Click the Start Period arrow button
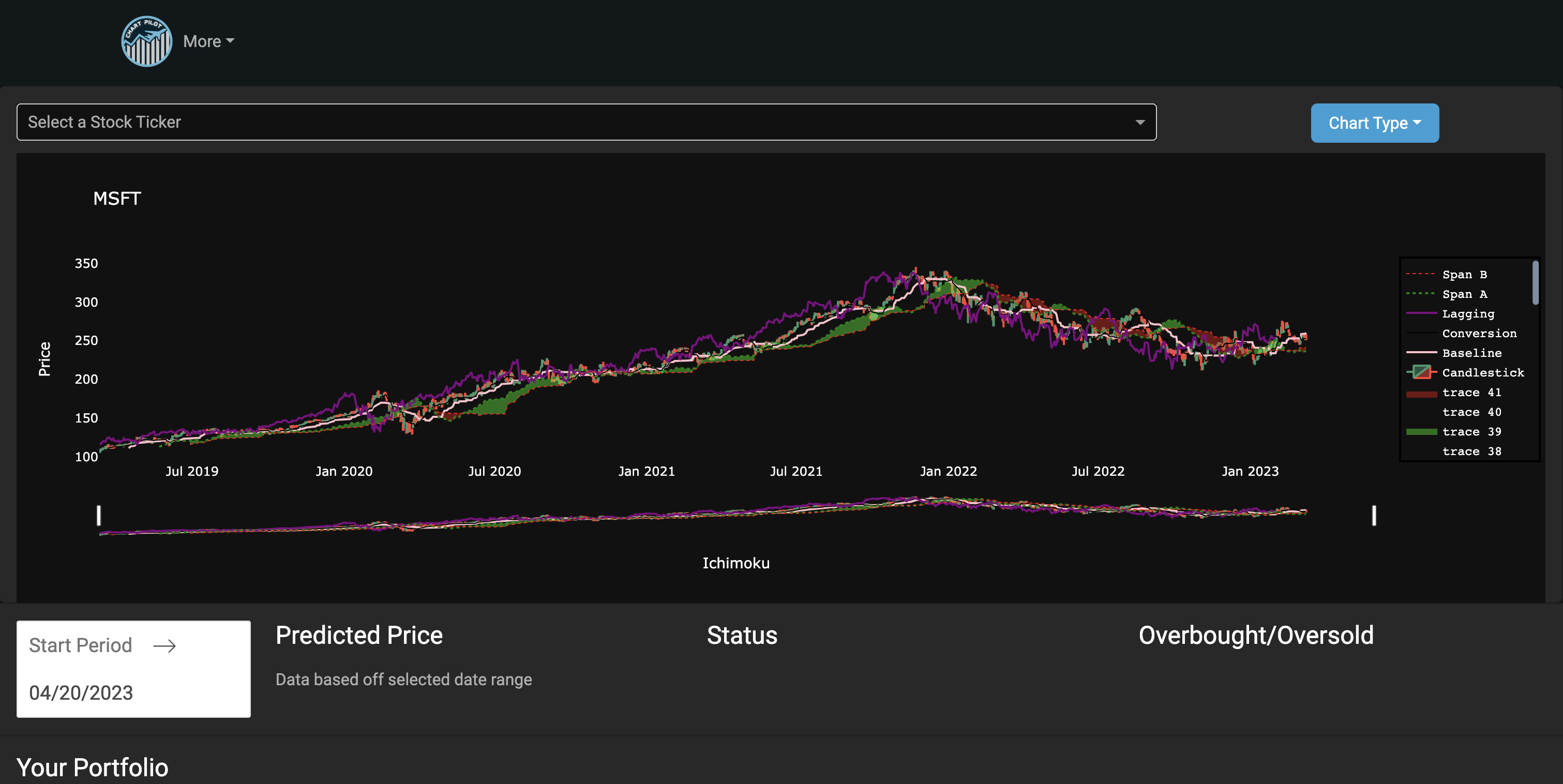The image size is (1563, 784). 165,644
